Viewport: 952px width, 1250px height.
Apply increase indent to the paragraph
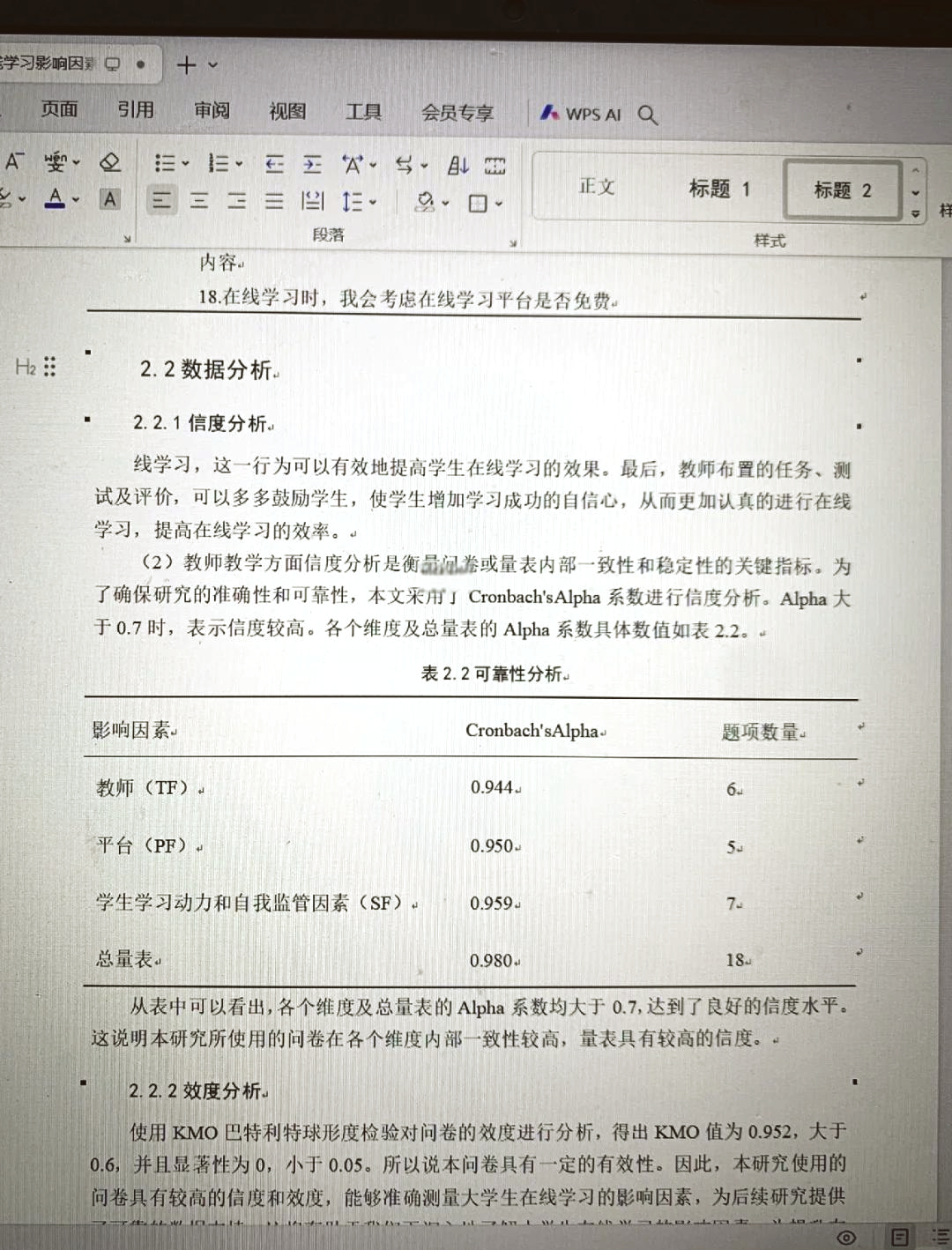[312, 164]
